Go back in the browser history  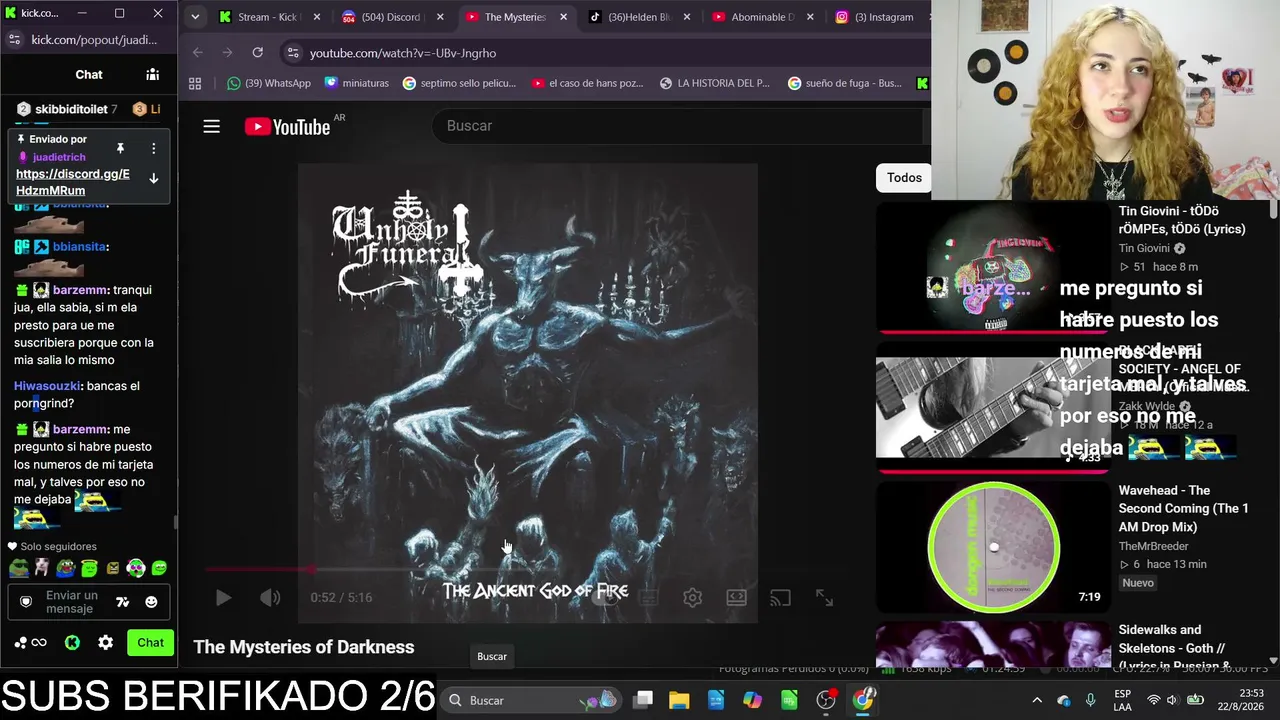coord(197,52)
